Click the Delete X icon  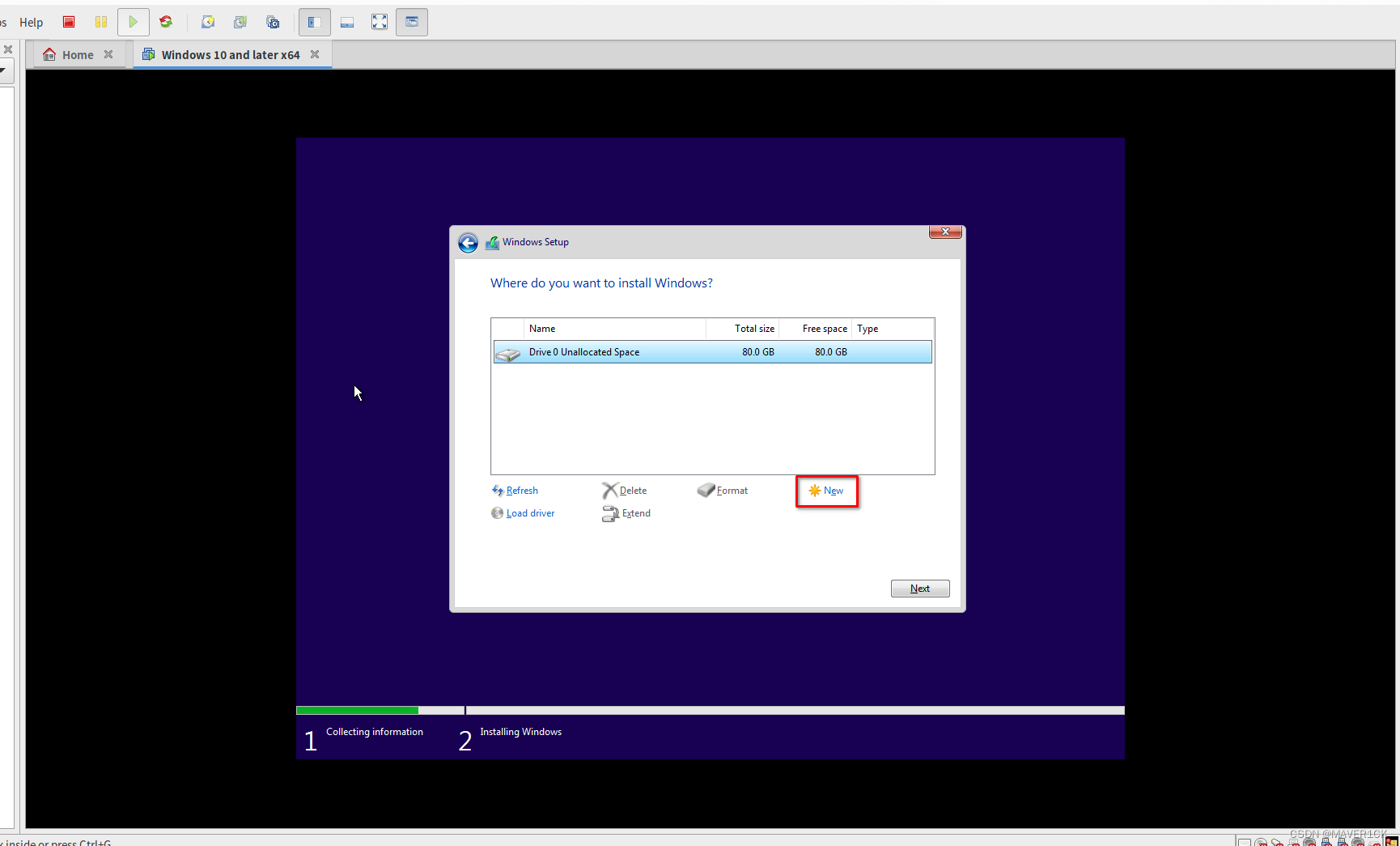tap(609, 491)
